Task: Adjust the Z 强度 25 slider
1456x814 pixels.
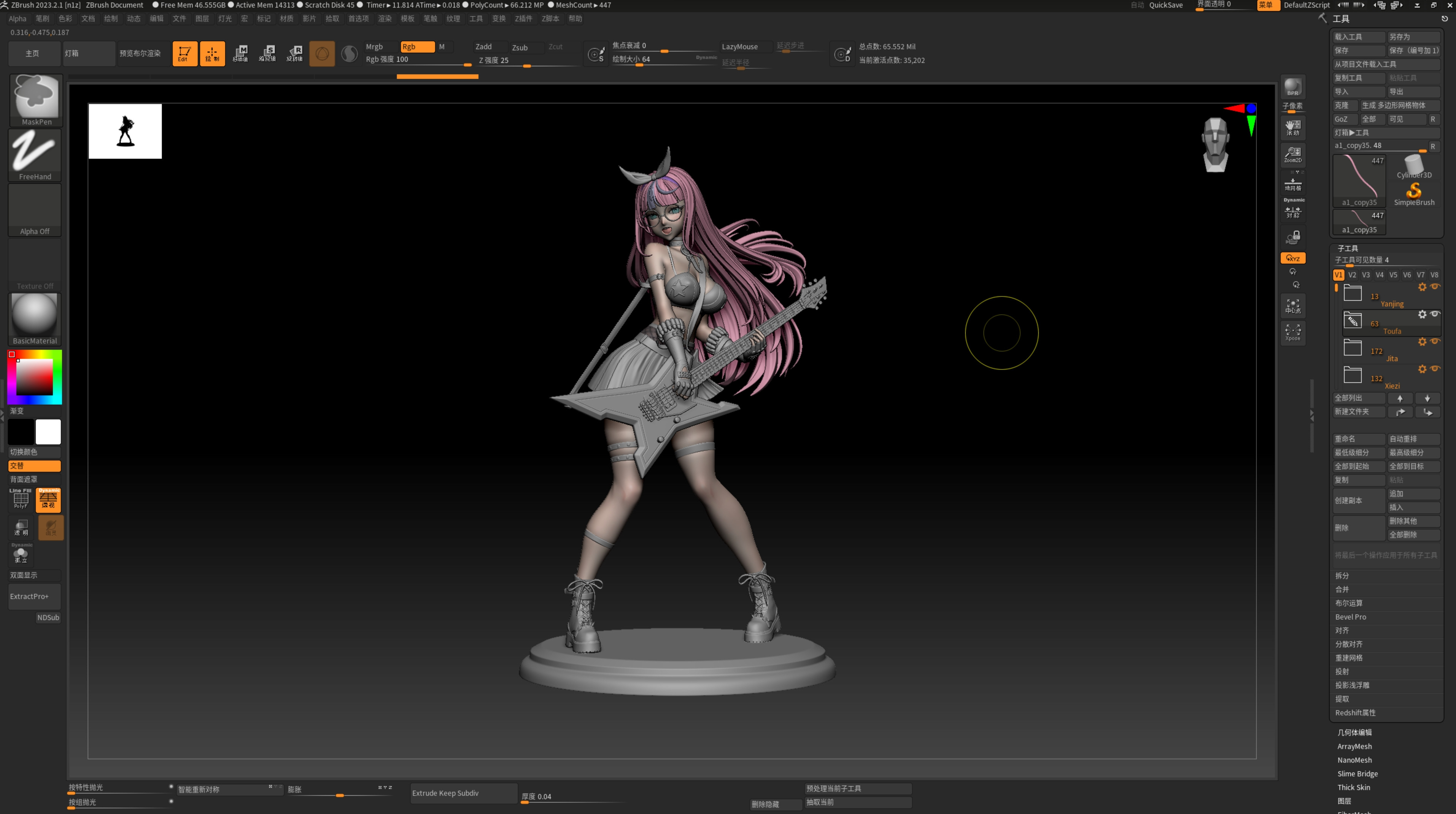Action: pos(529,60)
